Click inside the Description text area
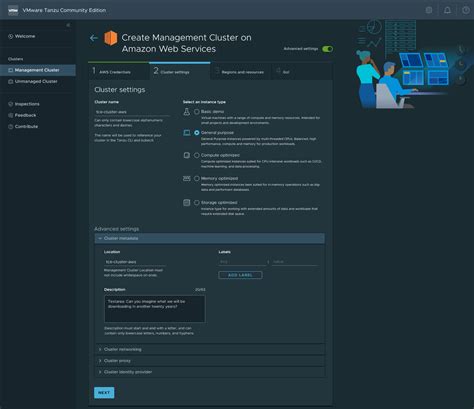 pos(155,309)
